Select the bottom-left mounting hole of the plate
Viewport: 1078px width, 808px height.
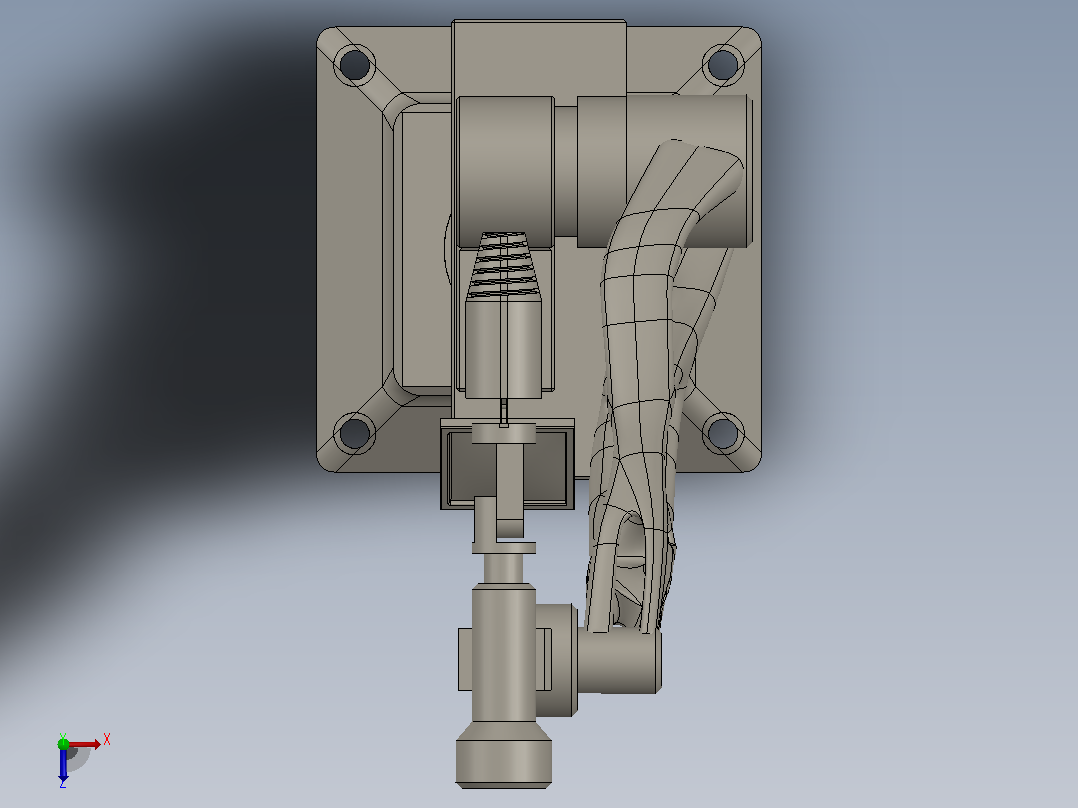pos(355,433)
